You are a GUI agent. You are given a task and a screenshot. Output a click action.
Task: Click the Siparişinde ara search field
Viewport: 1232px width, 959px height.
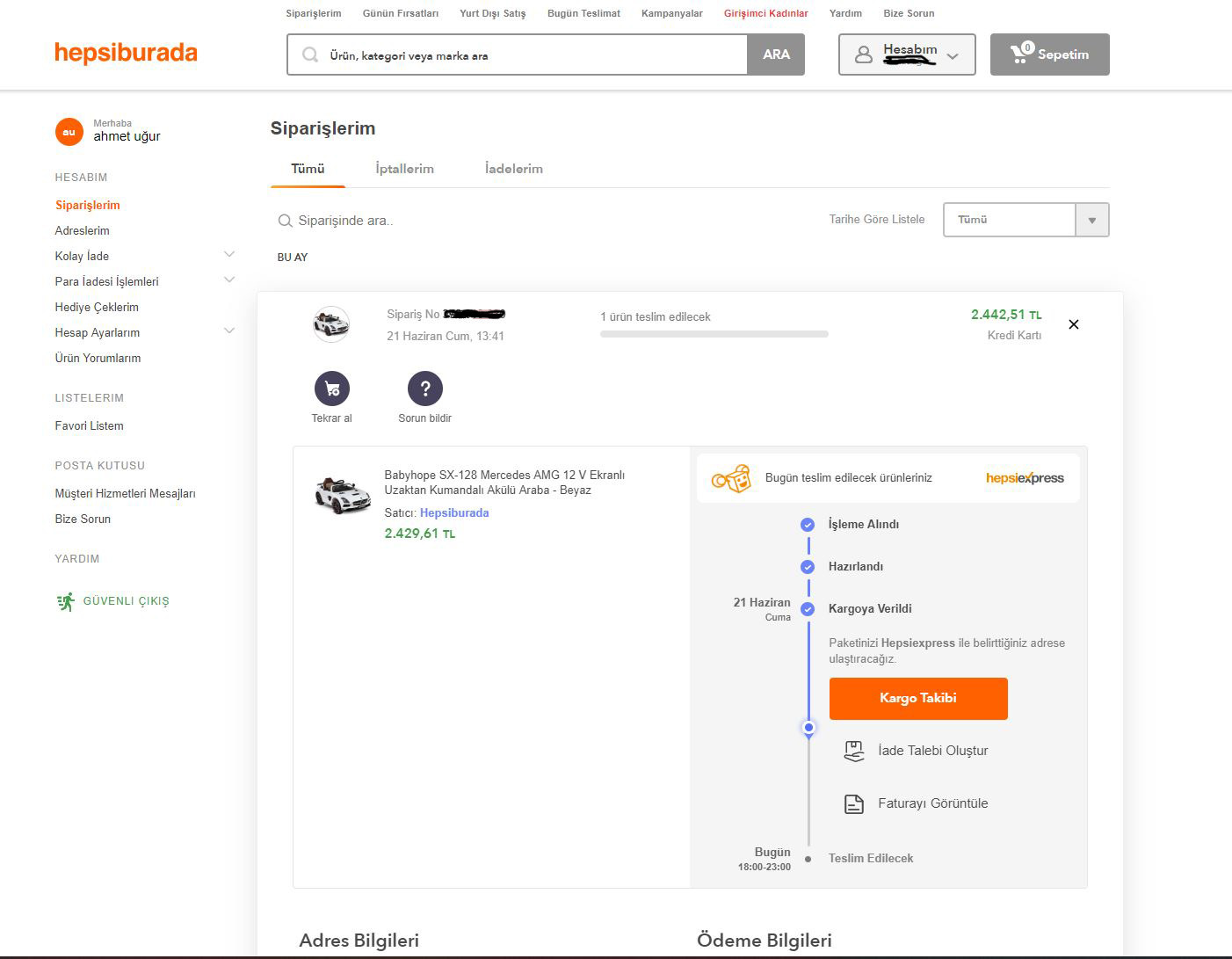(x=346, y=221)
